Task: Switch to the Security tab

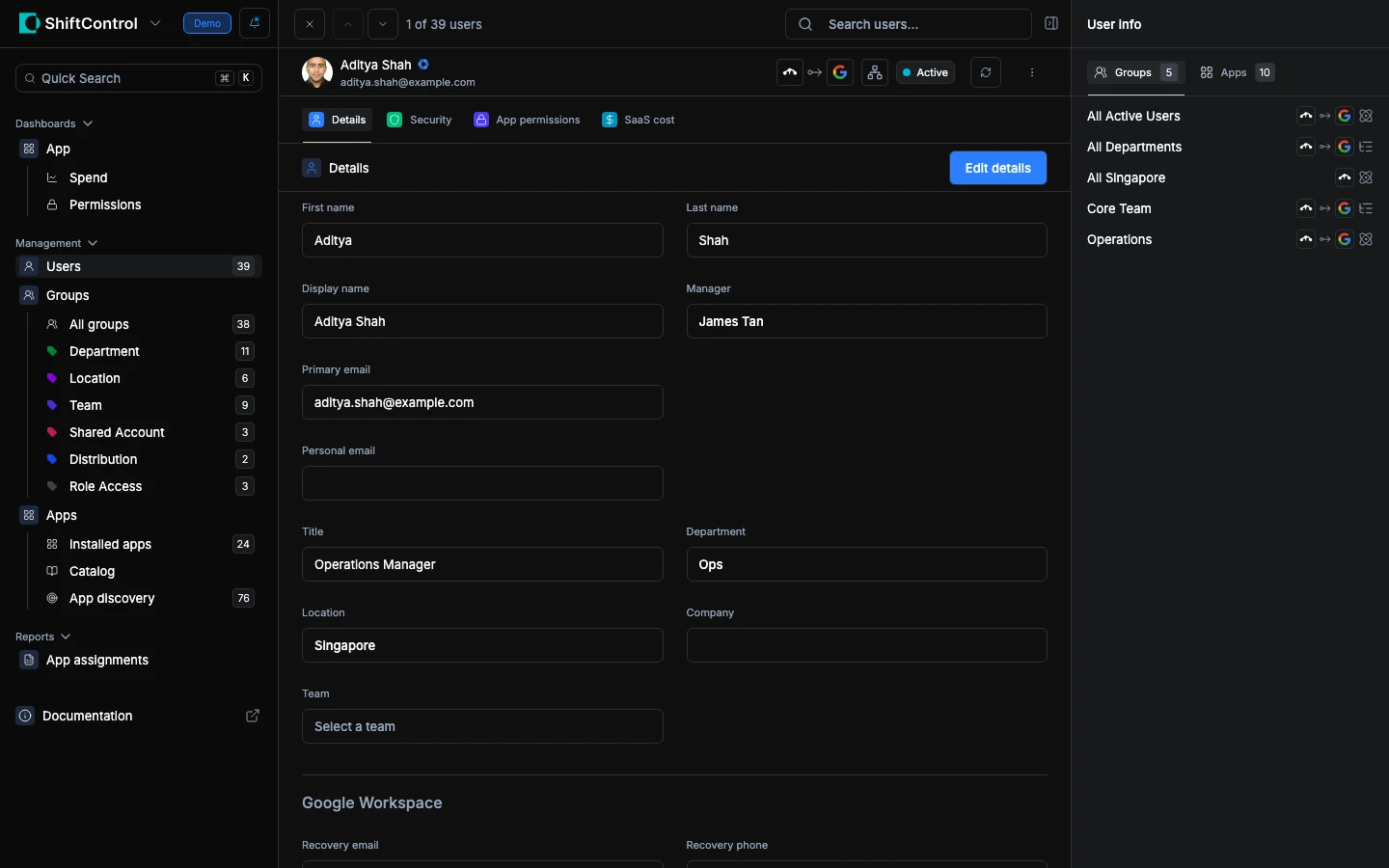Action: tap(420, 120)
